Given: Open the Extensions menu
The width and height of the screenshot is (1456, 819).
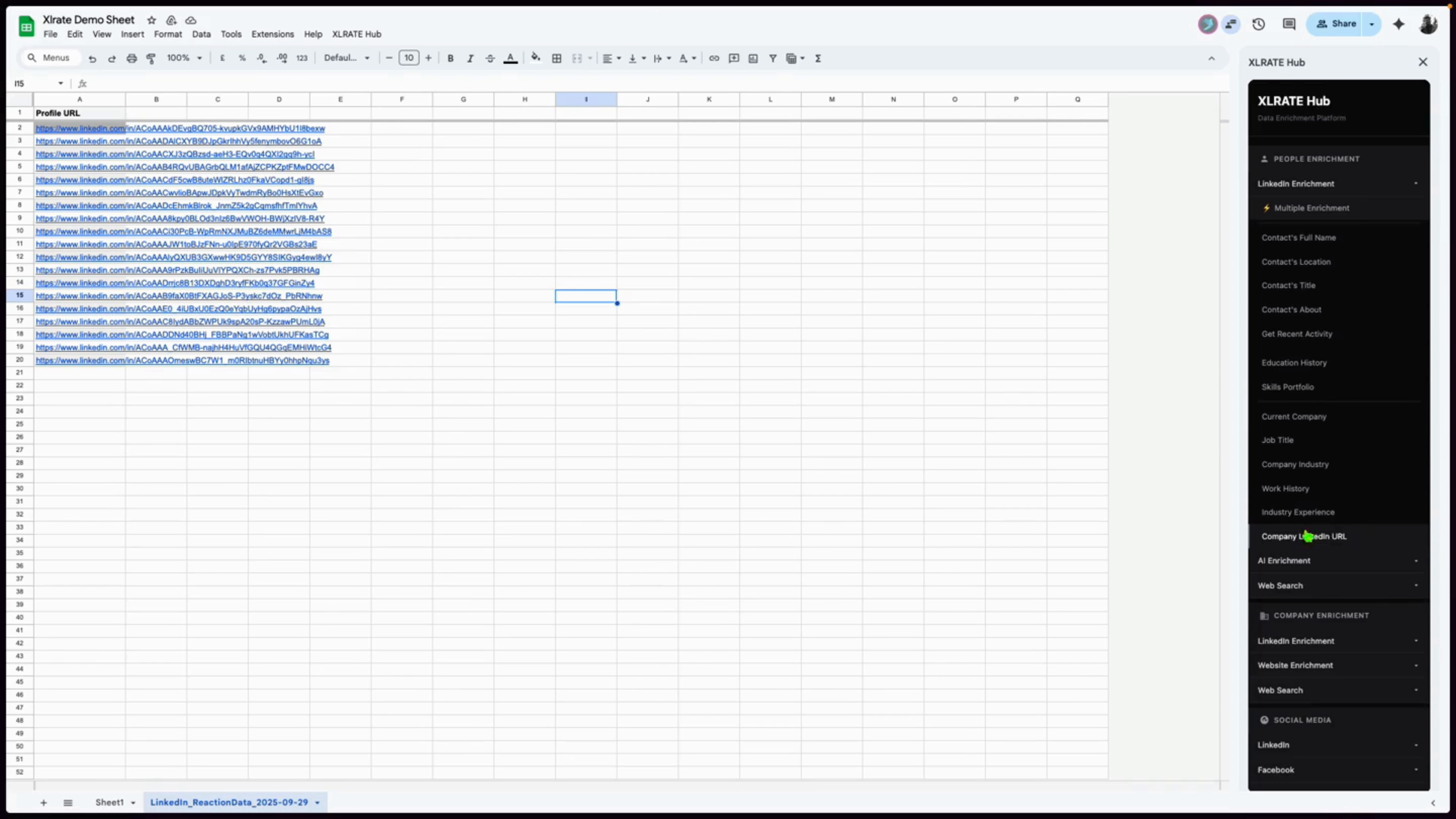Looking at the screenshot, I should [x=273, y=34].
